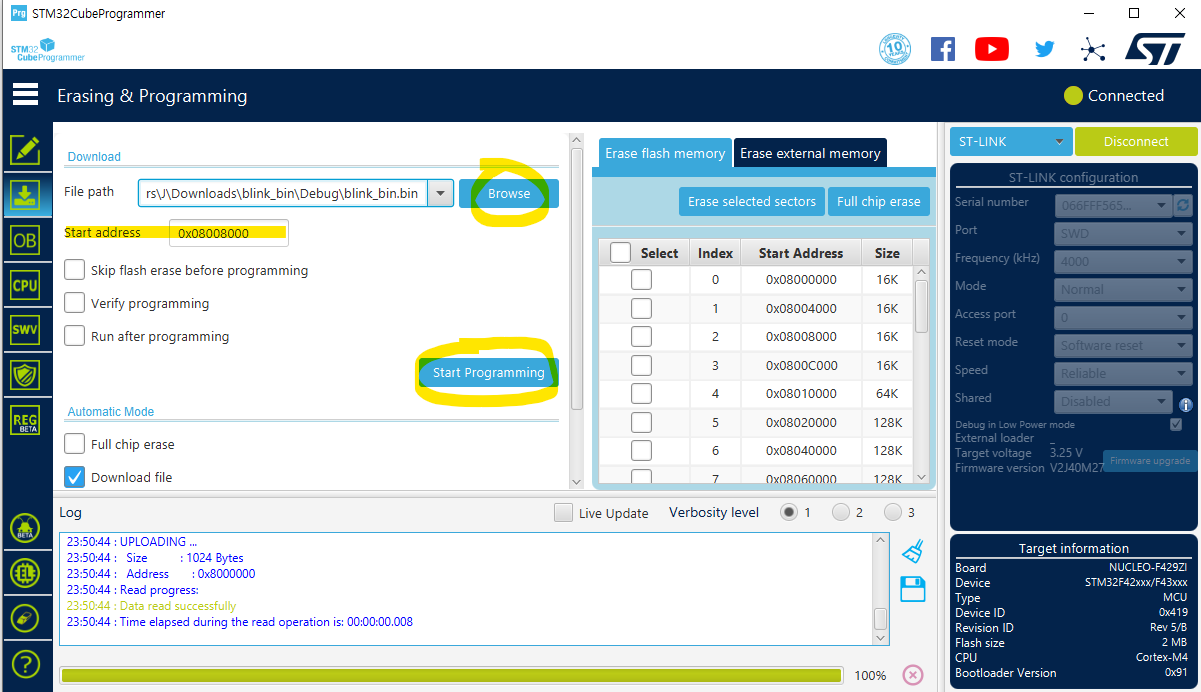Open the EL external loader icon
The height and width of the screenshot is (692, 1201).
click(x=25, y=573)
